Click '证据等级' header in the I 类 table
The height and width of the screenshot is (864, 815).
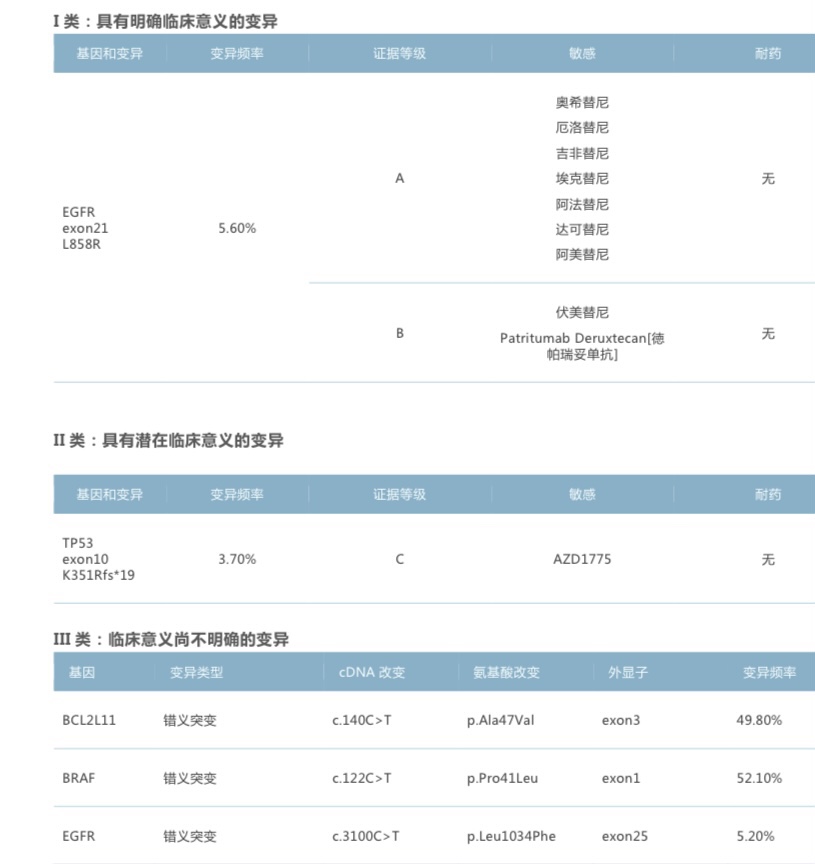click(400, 53)
